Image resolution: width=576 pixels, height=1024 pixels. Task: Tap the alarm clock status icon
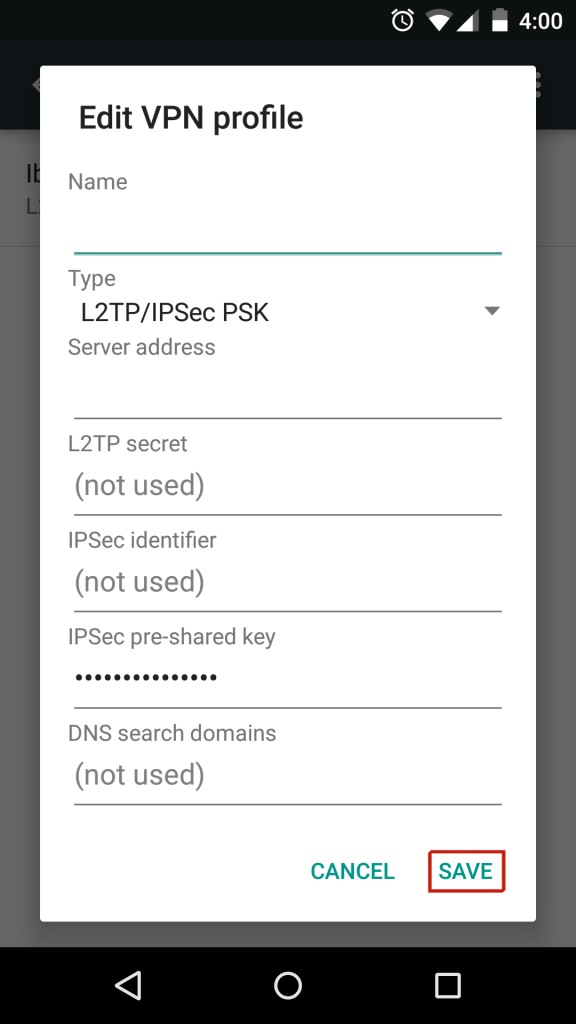pos(402,21)
